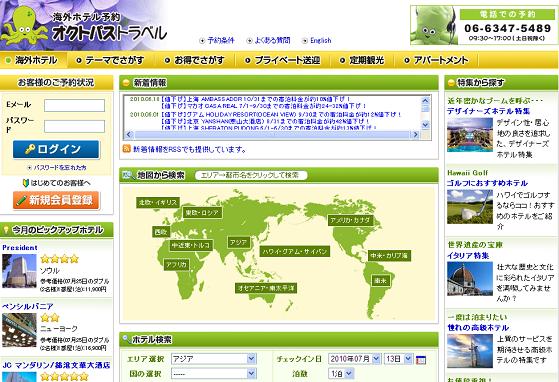Open the President hotel thumbnail
This screenshot has height=382, width=559.
19,271
